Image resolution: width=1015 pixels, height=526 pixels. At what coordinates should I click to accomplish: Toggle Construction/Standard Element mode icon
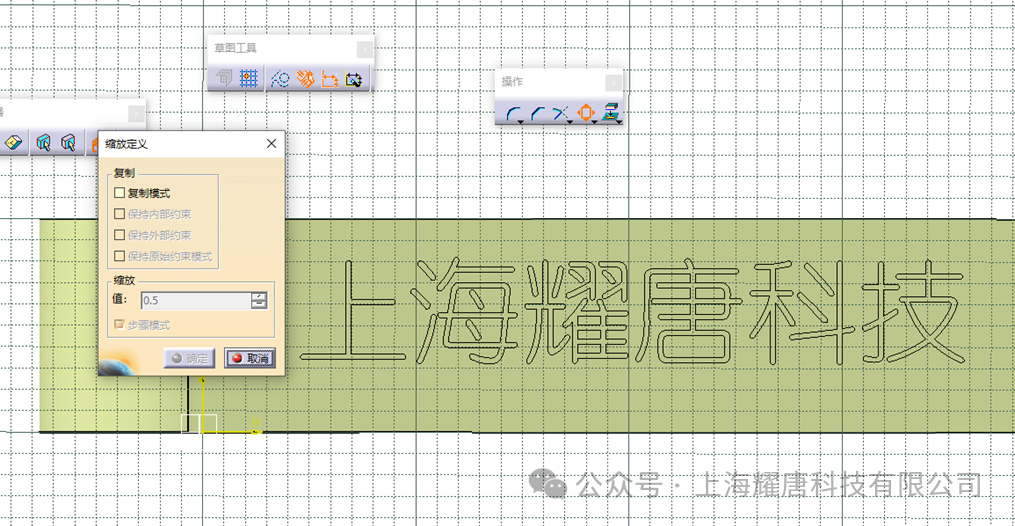(x=280, y=78)
